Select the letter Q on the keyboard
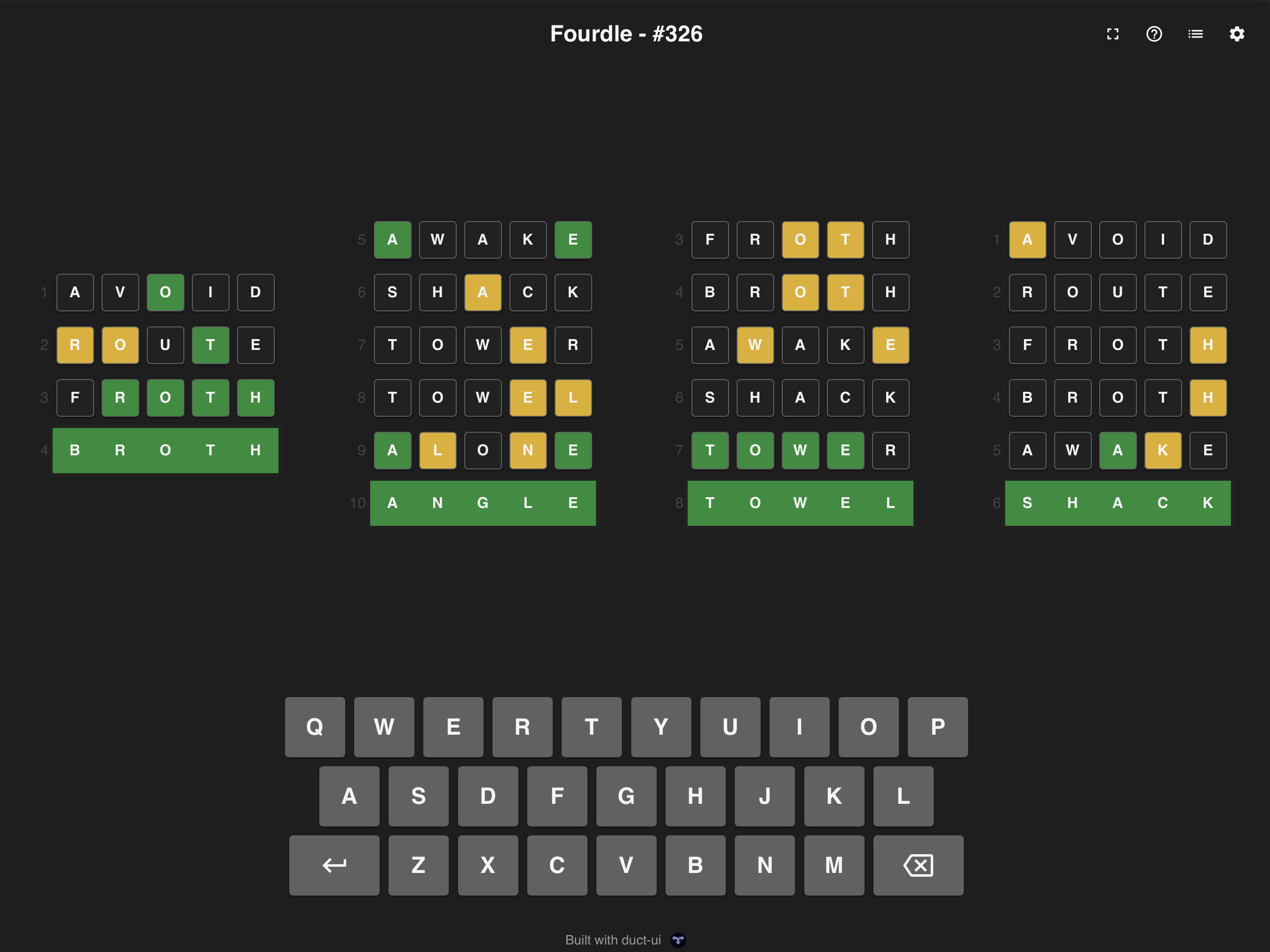The height and width of the screenshot is (952, 1270). [315, 727]
